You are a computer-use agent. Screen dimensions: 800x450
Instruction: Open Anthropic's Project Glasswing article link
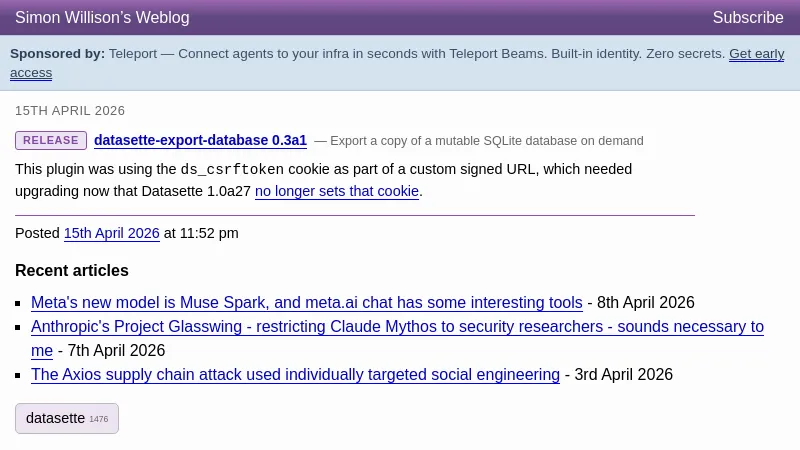(x=397, y=326)
